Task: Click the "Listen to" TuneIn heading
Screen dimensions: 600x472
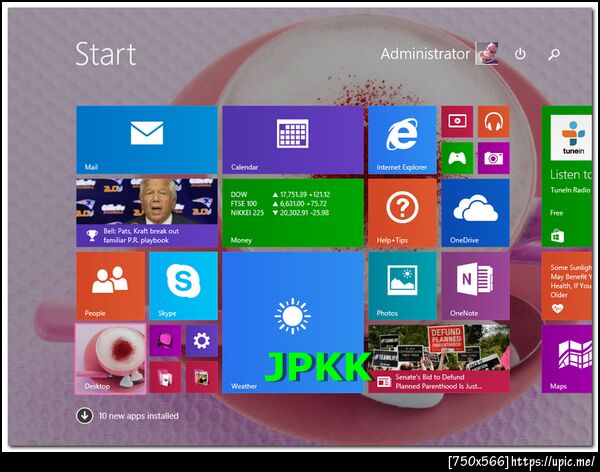Action: pyautogui.click(x=571, y=175)
